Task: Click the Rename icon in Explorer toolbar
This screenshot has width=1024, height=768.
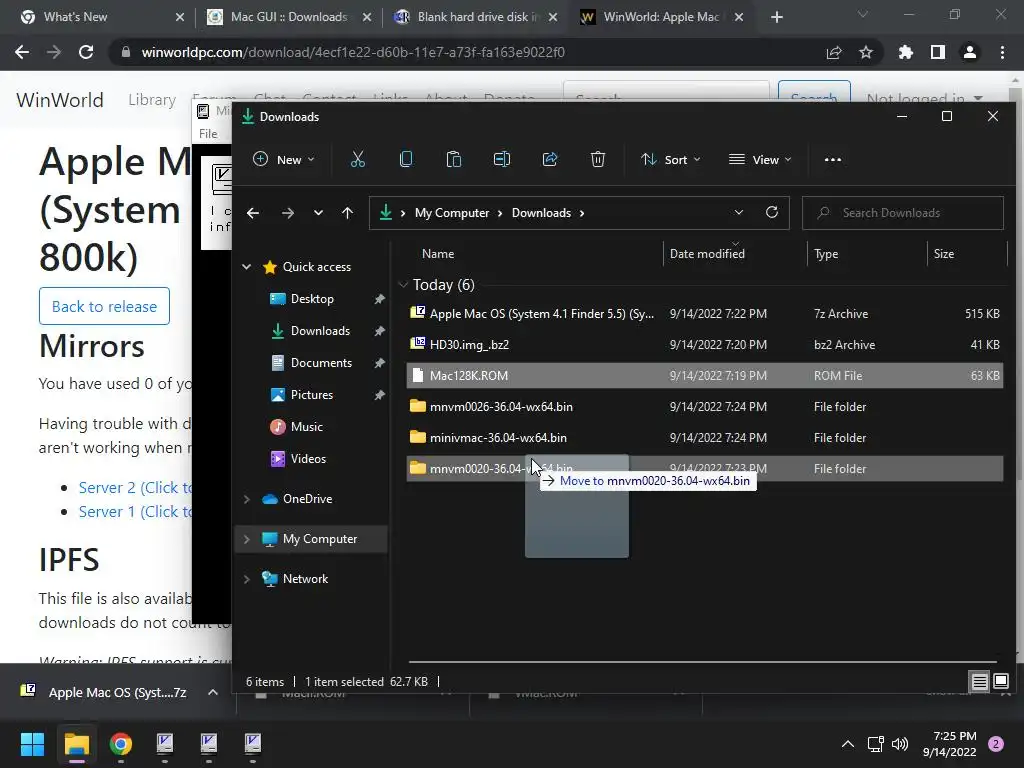Action: click(x=502, y=159)
